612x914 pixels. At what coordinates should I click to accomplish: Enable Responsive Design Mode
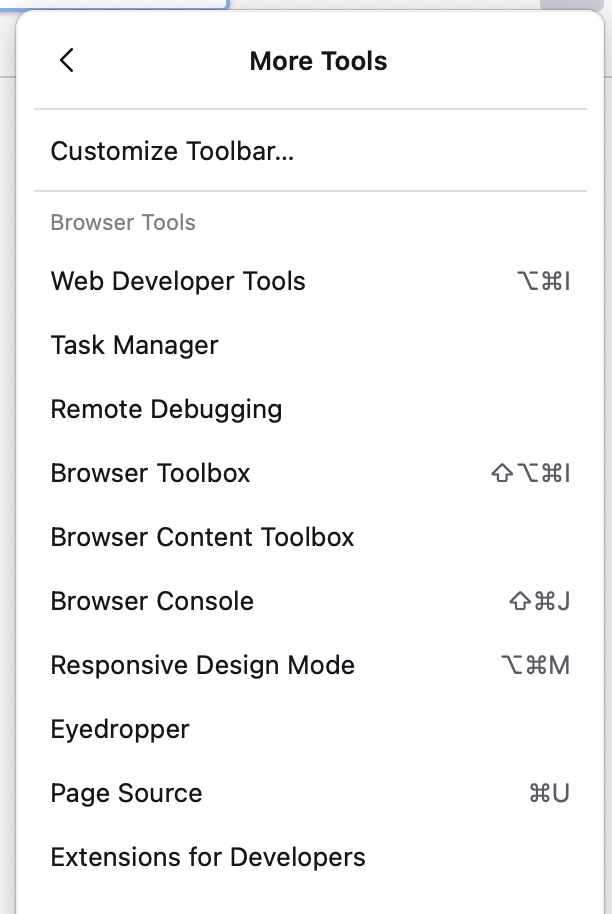(202, 665)
